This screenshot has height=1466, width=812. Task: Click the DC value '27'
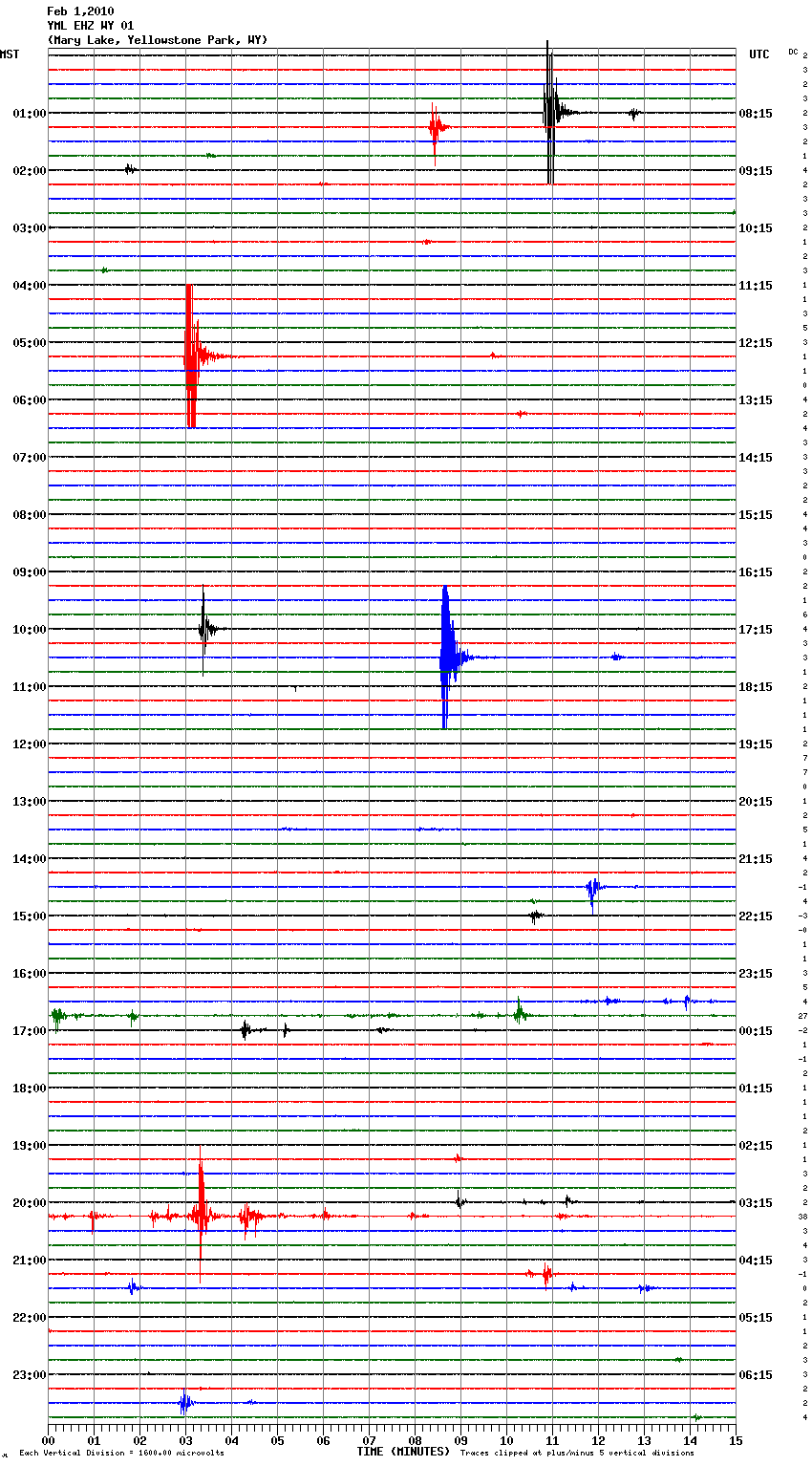coord(803,1016)
